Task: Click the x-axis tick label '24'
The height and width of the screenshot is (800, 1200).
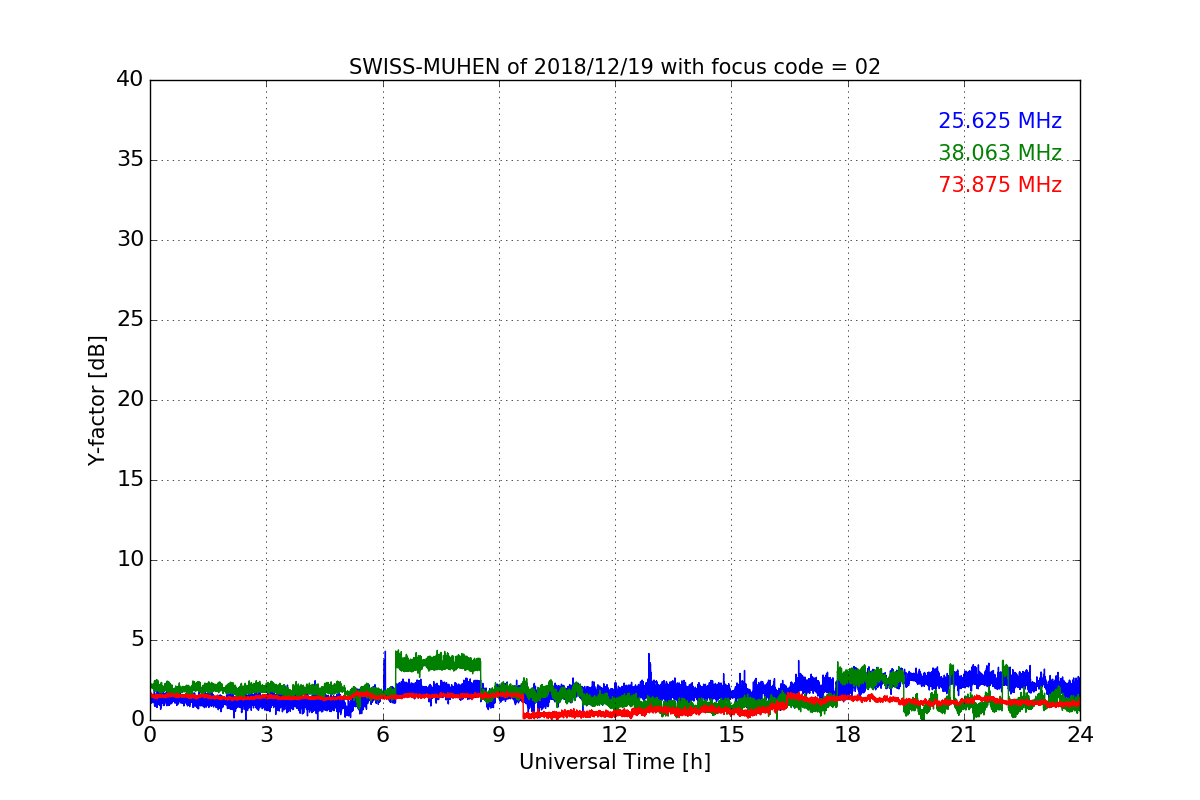Action: coord(1080,735)
